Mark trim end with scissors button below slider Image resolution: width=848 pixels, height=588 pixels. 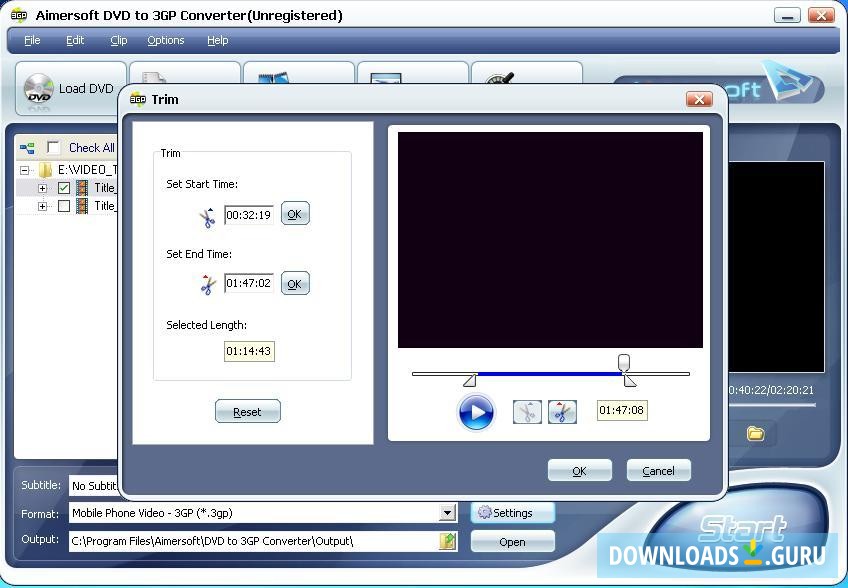tap(562, 412)
